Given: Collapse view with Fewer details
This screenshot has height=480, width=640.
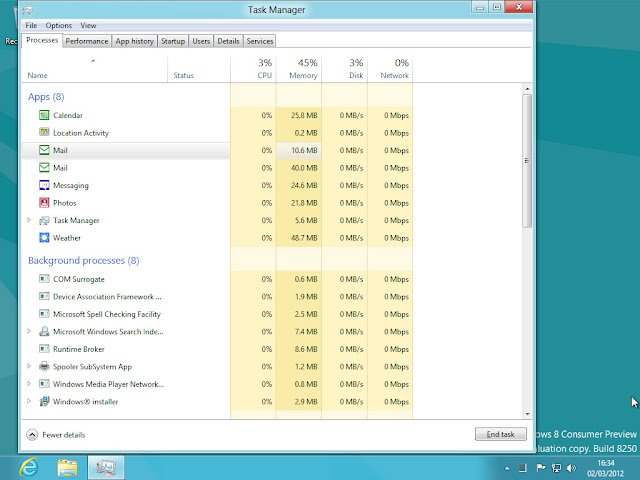Looking at the screenshot, I should coord(56,435).
